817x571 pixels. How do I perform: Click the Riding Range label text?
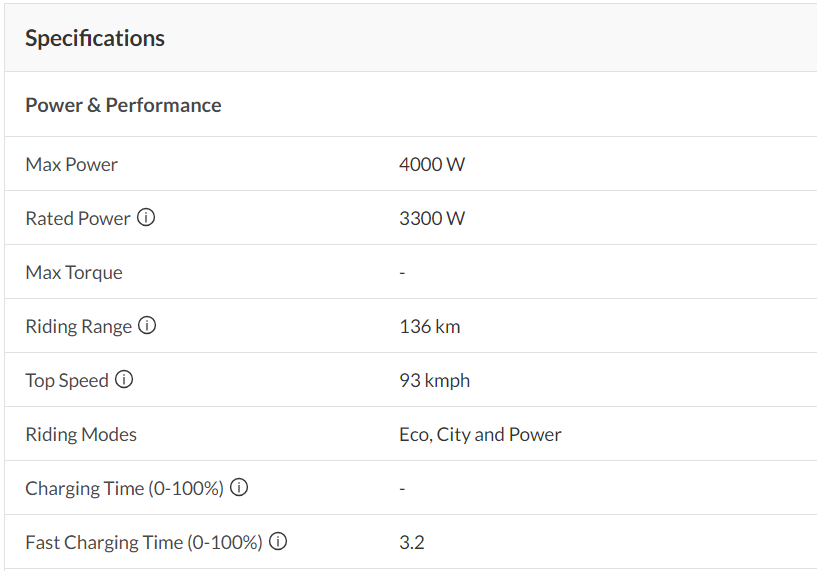click(x=78, y=326)
